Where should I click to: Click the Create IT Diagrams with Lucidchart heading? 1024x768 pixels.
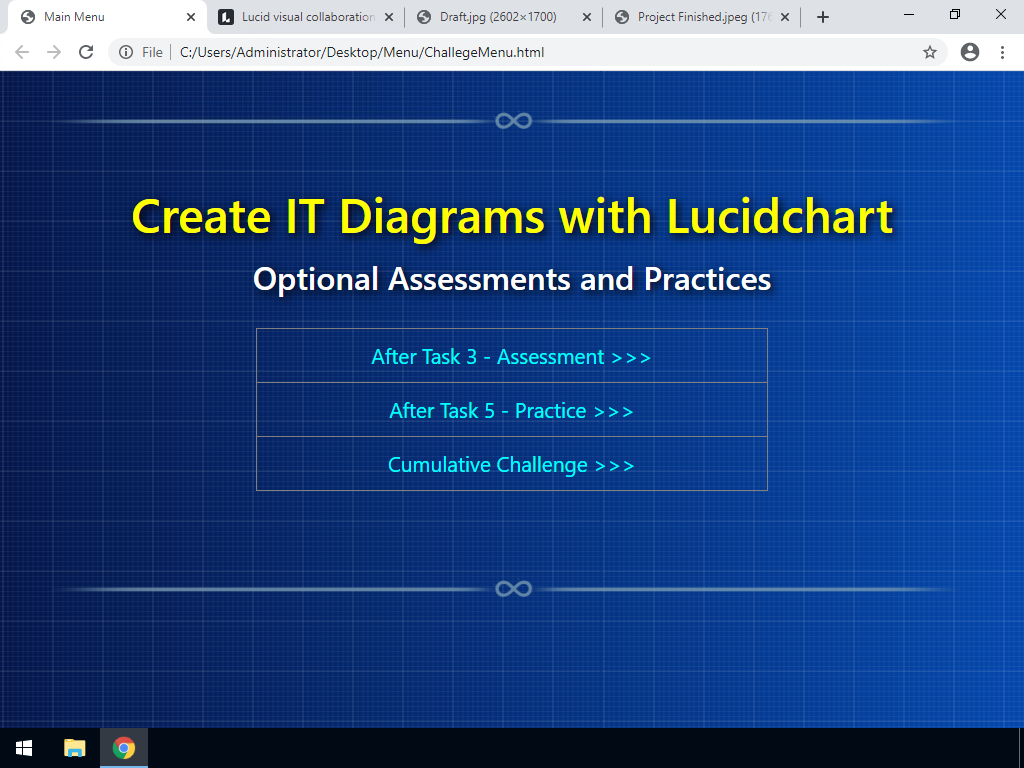[512, 217]
